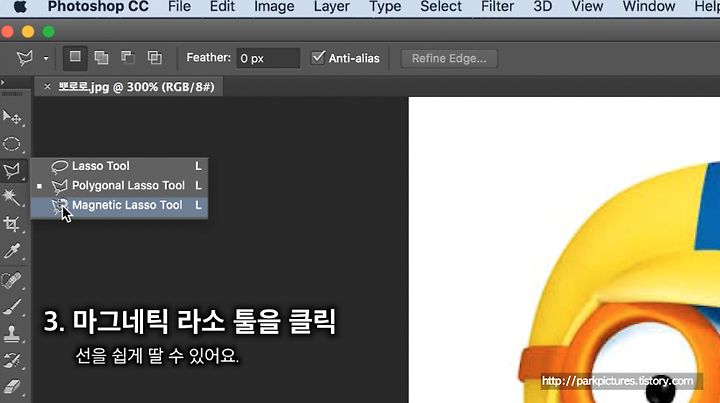Open the Layer menu
The width and height of the screenshot is (720, 403).
pos(332,7)
